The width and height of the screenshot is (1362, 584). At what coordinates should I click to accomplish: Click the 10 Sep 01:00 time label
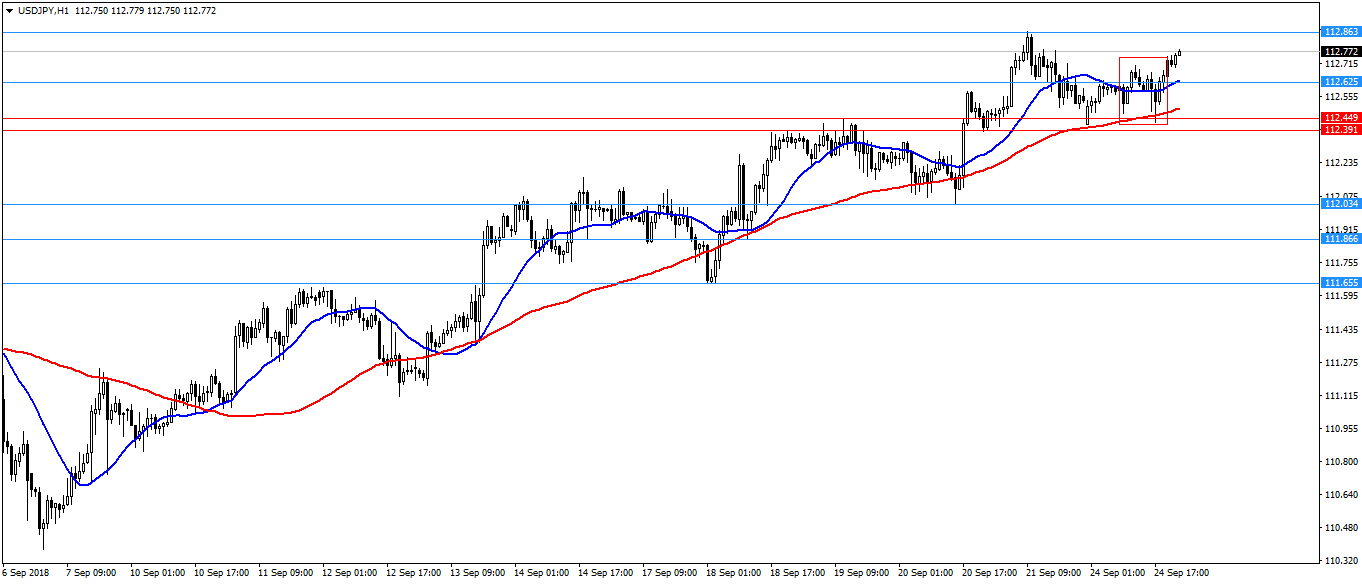pos(158,574)
